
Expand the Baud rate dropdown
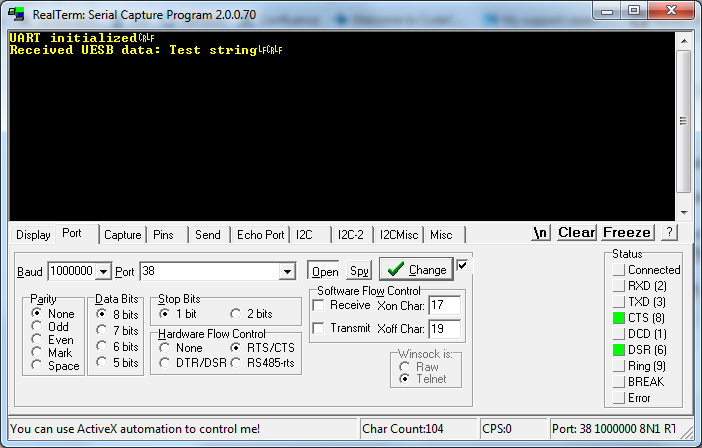pyautogui.click(x=103, y=271)
